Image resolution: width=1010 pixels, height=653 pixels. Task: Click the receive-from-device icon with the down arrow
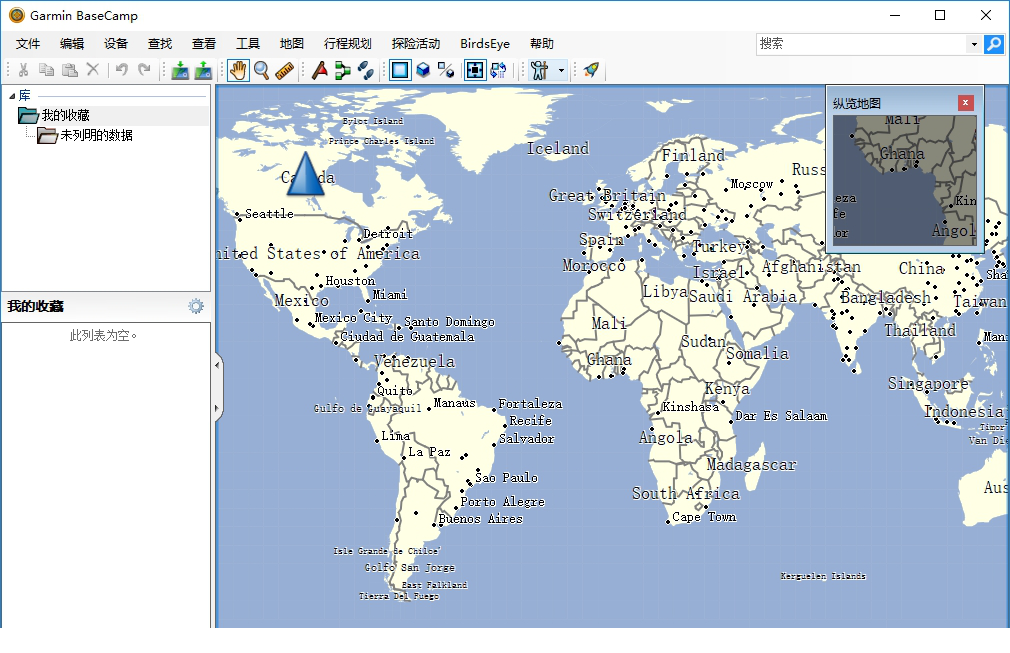pos(180,70)
